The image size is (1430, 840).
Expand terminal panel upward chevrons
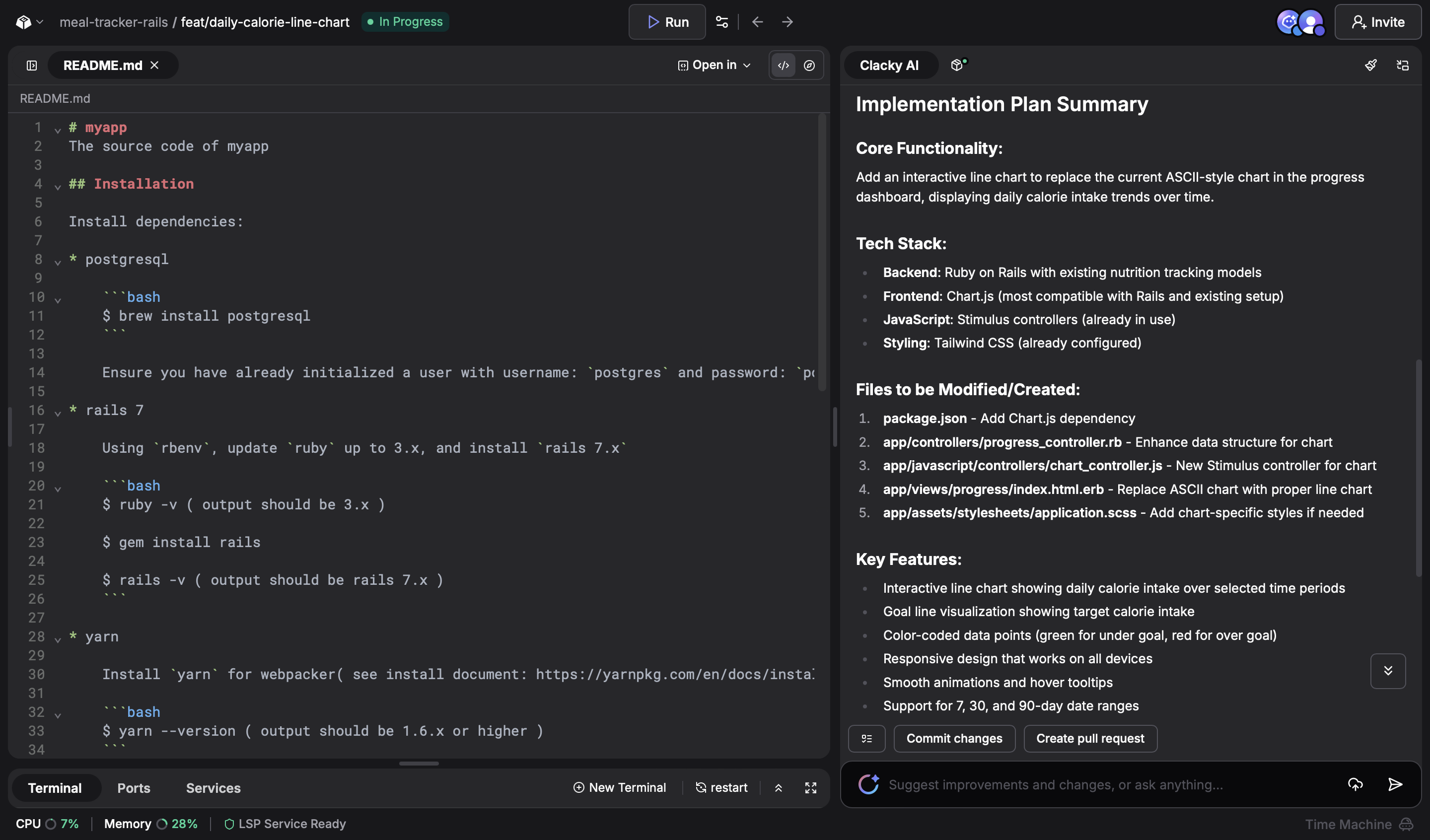(779, 788)
